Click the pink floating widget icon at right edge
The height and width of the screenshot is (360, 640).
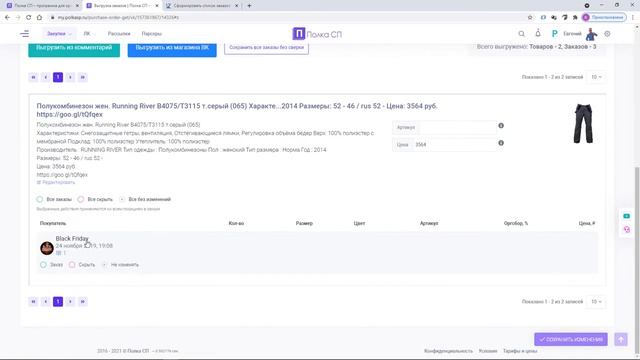tap(627, 230)
